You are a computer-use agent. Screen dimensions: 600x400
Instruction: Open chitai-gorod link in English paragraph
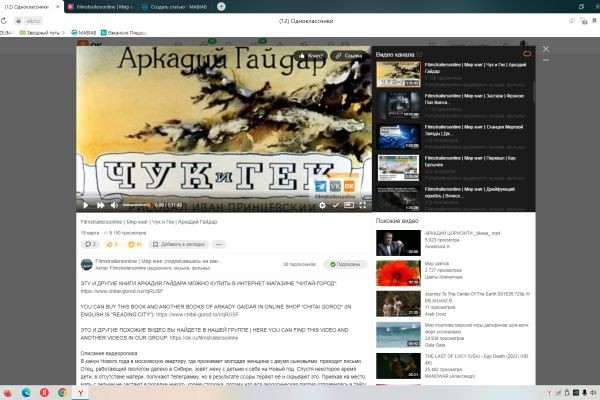197,314
